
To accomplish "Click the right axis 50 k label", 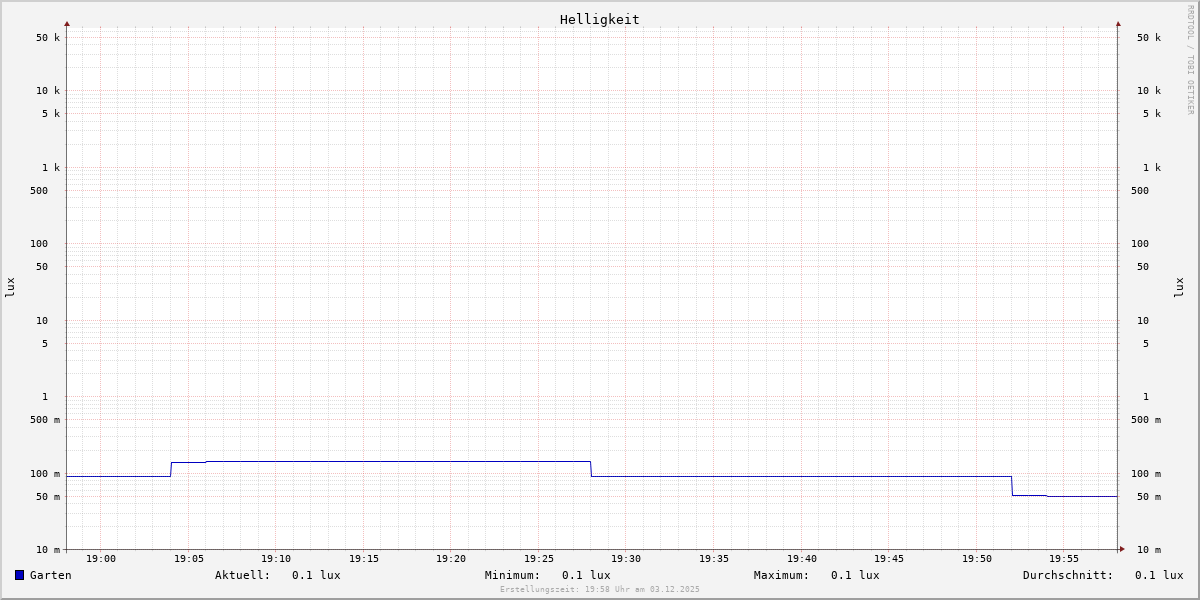I will [x=1149, y=38].
